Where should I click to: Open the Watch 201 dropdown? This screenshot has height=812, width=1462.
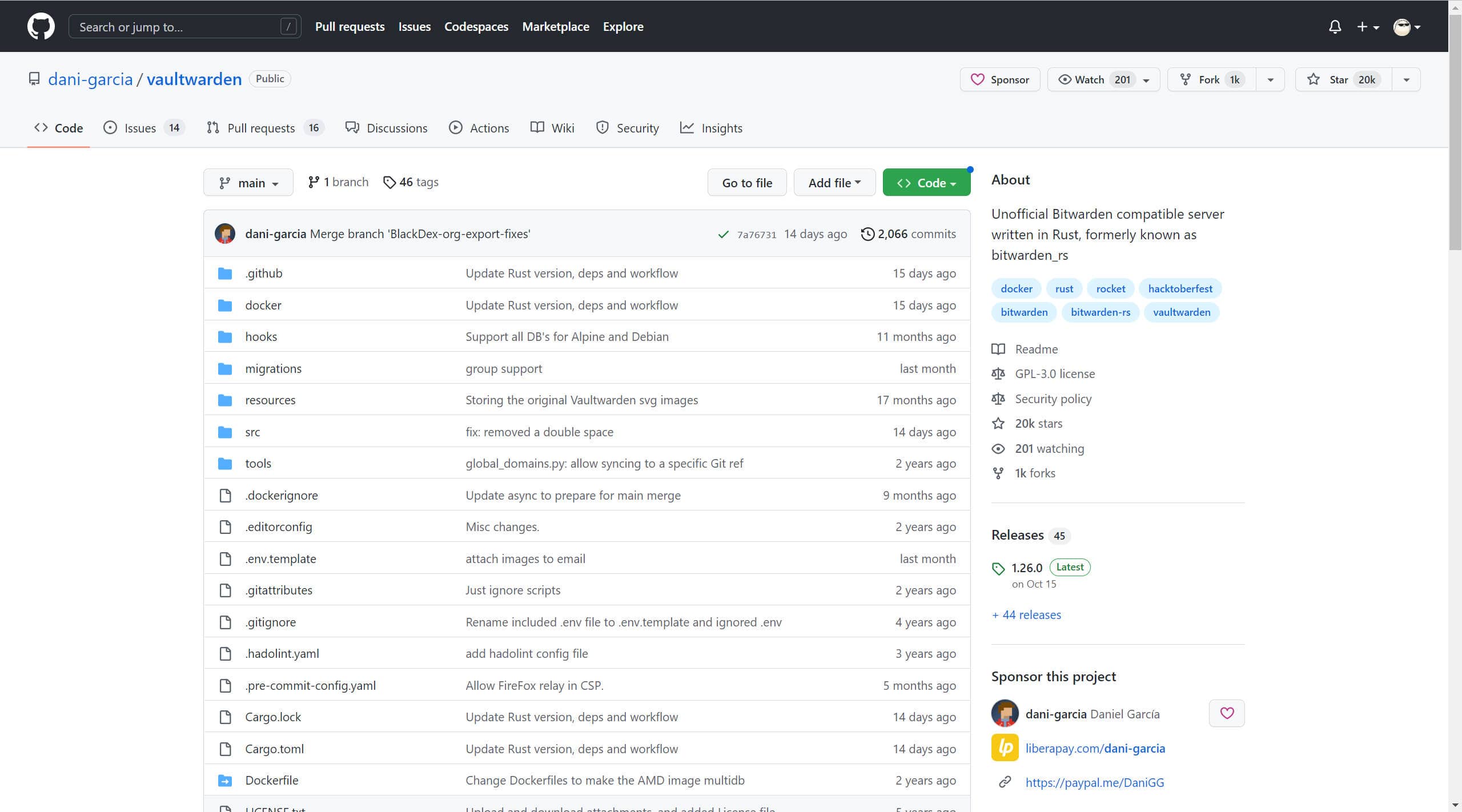1103,79
